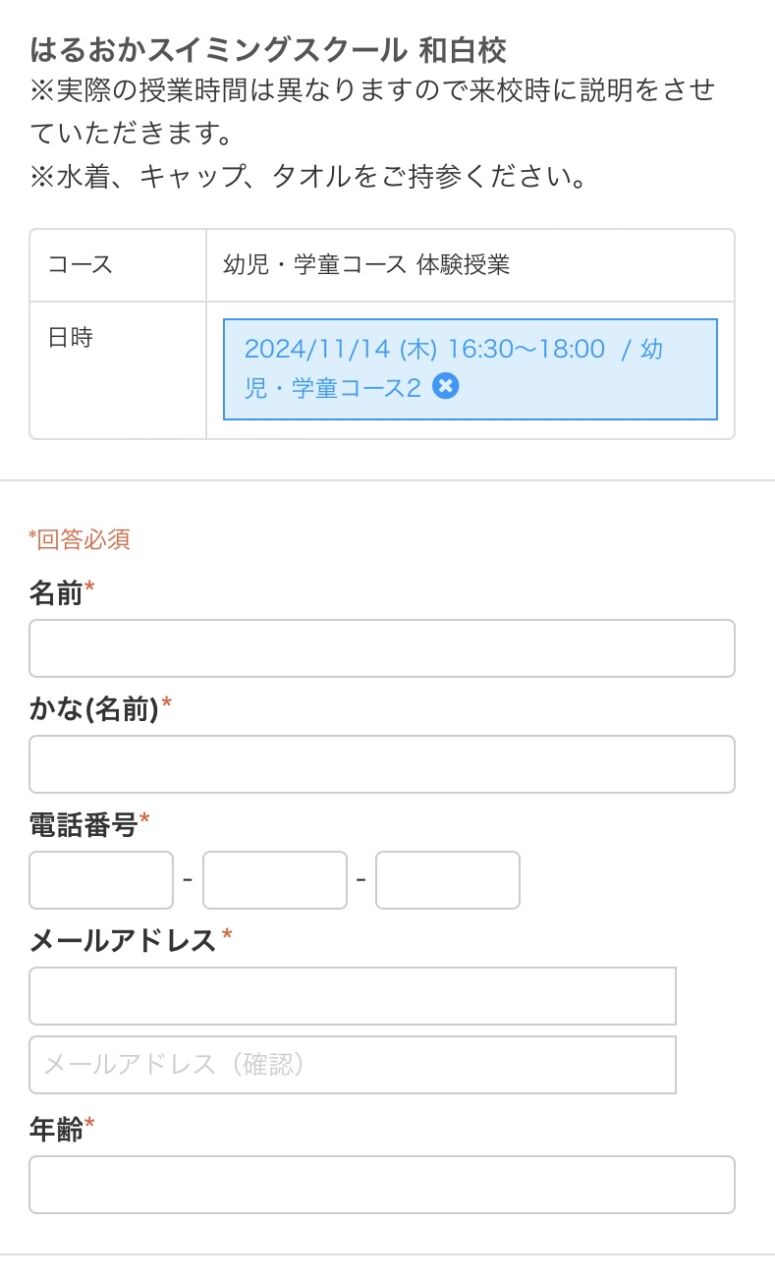Click the 幼児・学童コース 体験授業 cell
Image resolution: width=775 pixels, height=1280 pixels.
[470, 265]
